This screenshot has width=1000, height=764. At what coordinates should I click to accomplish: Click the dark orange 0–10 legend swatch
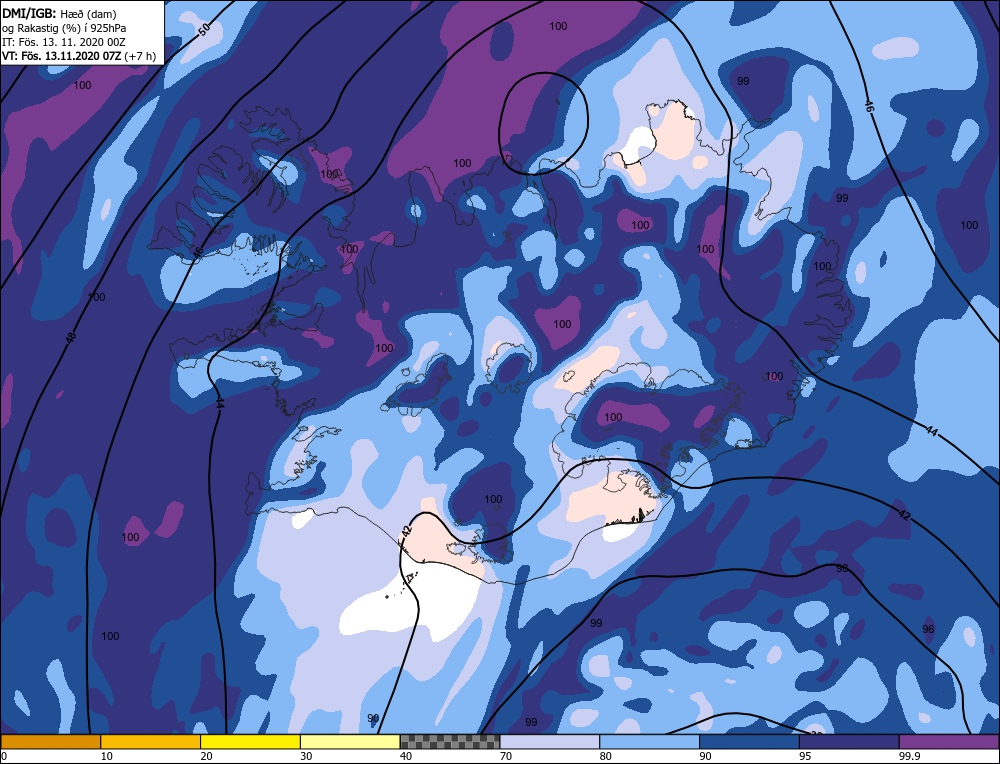50,742
